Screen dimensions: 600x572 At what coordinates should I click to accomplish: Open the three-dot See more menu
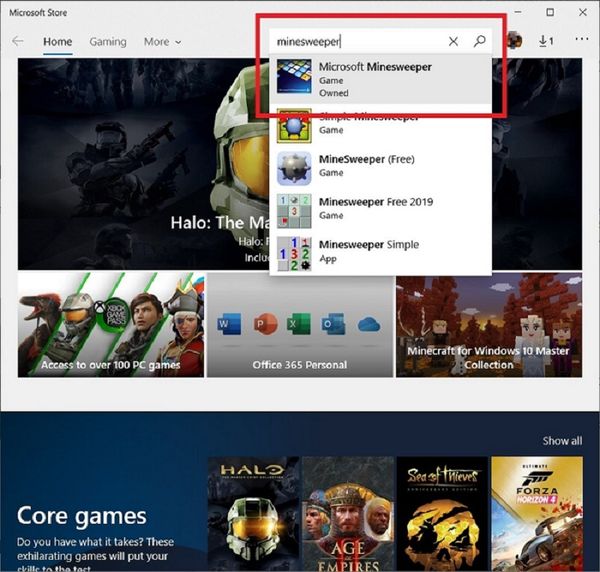click(582, 41)
